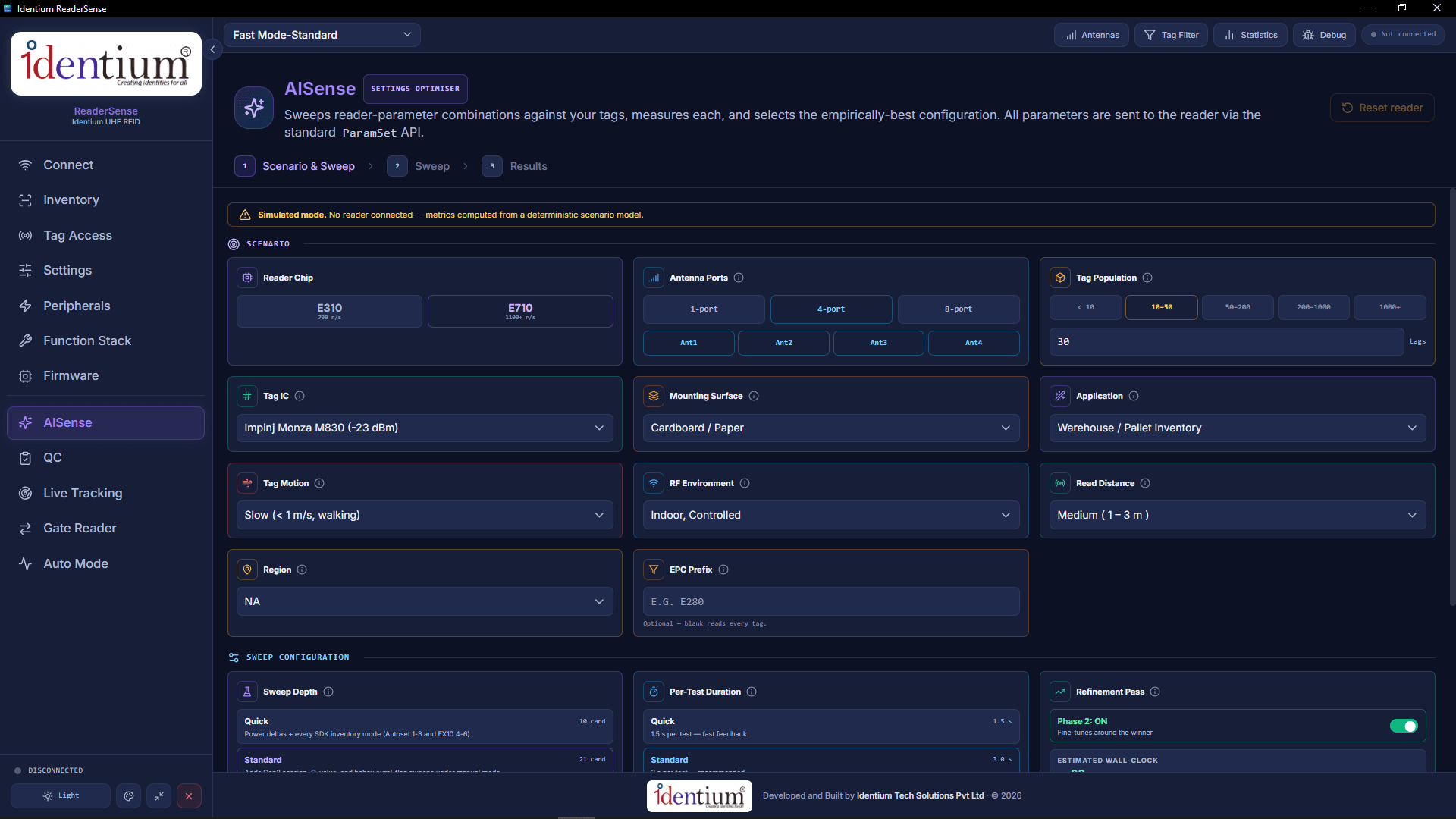The width and height of the screenshot is (1456, 819).
Task: Open Tag Access in the sidebar
Action: click(x=106, y=235)
